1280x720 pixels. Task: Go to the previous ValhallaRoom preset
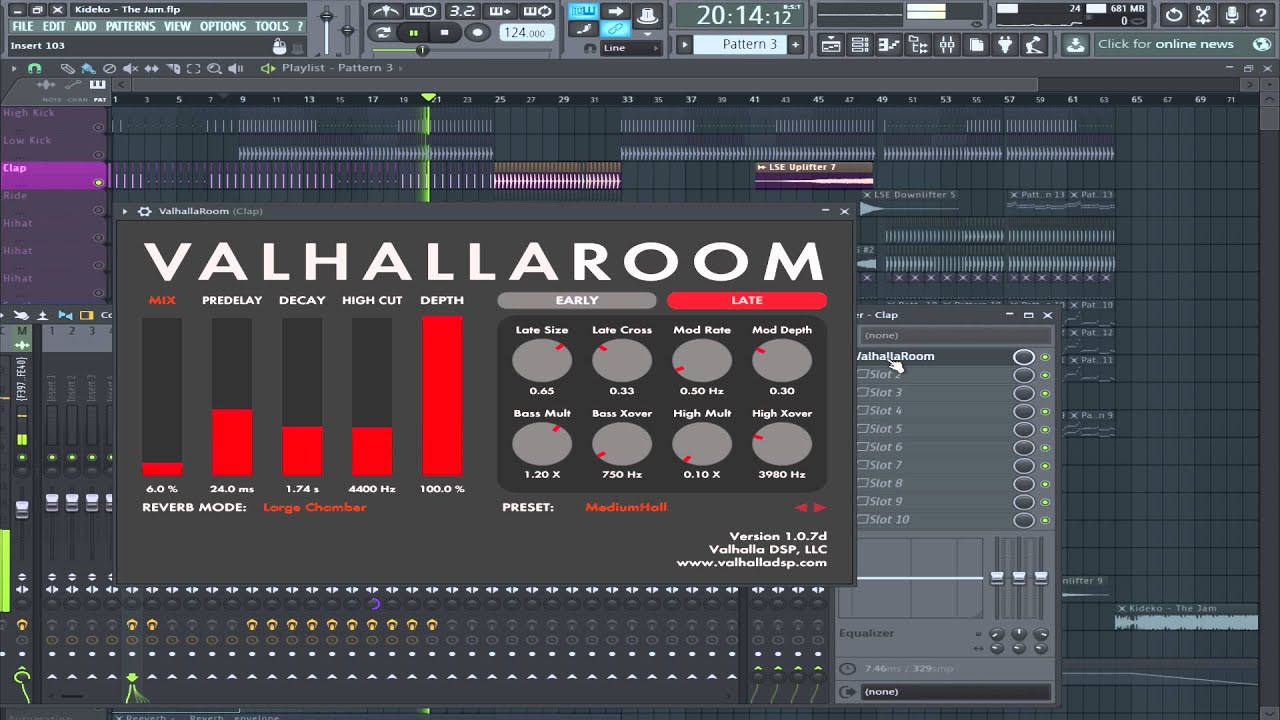801,508
